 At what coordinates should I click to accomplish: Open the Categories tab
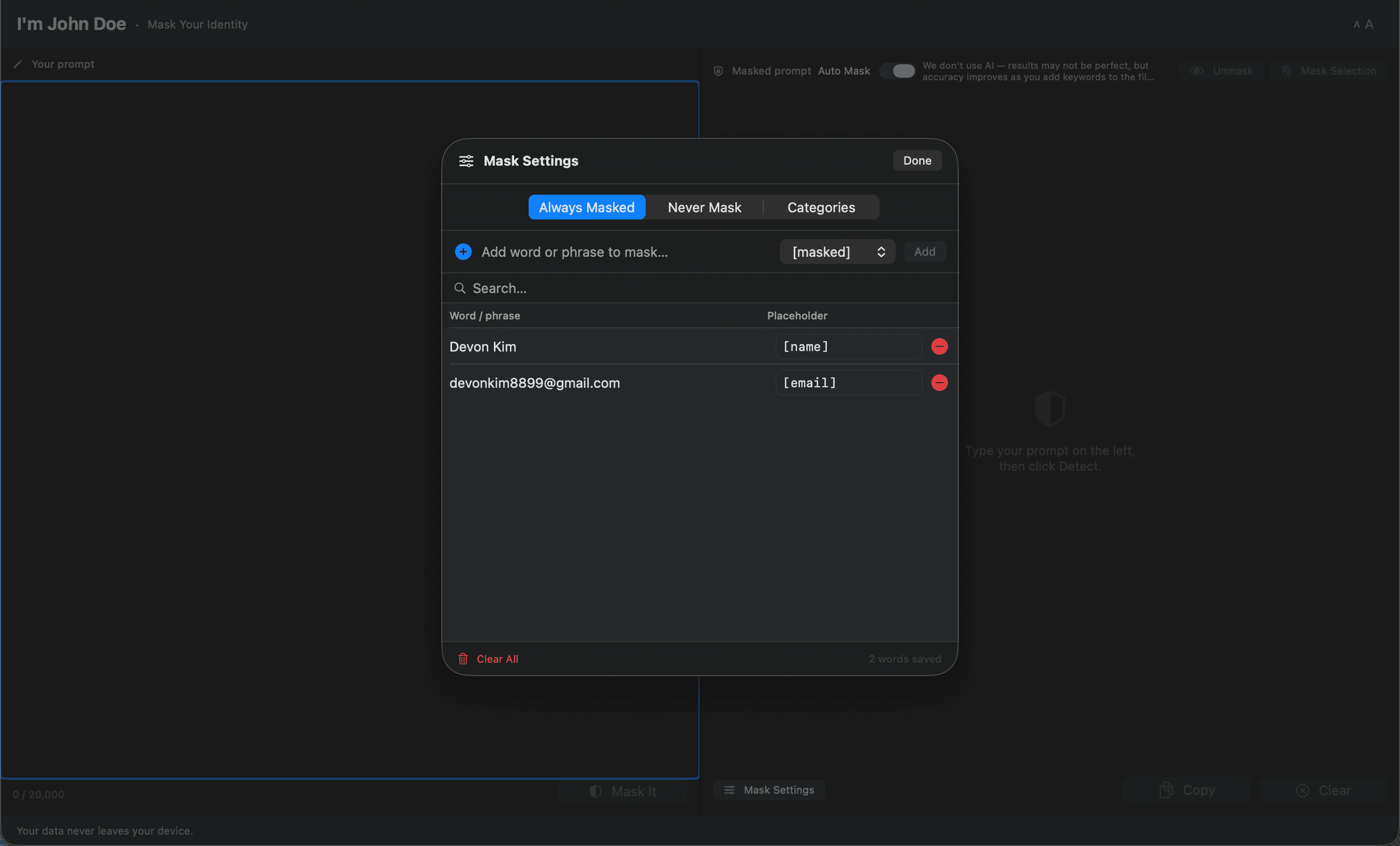821,207
